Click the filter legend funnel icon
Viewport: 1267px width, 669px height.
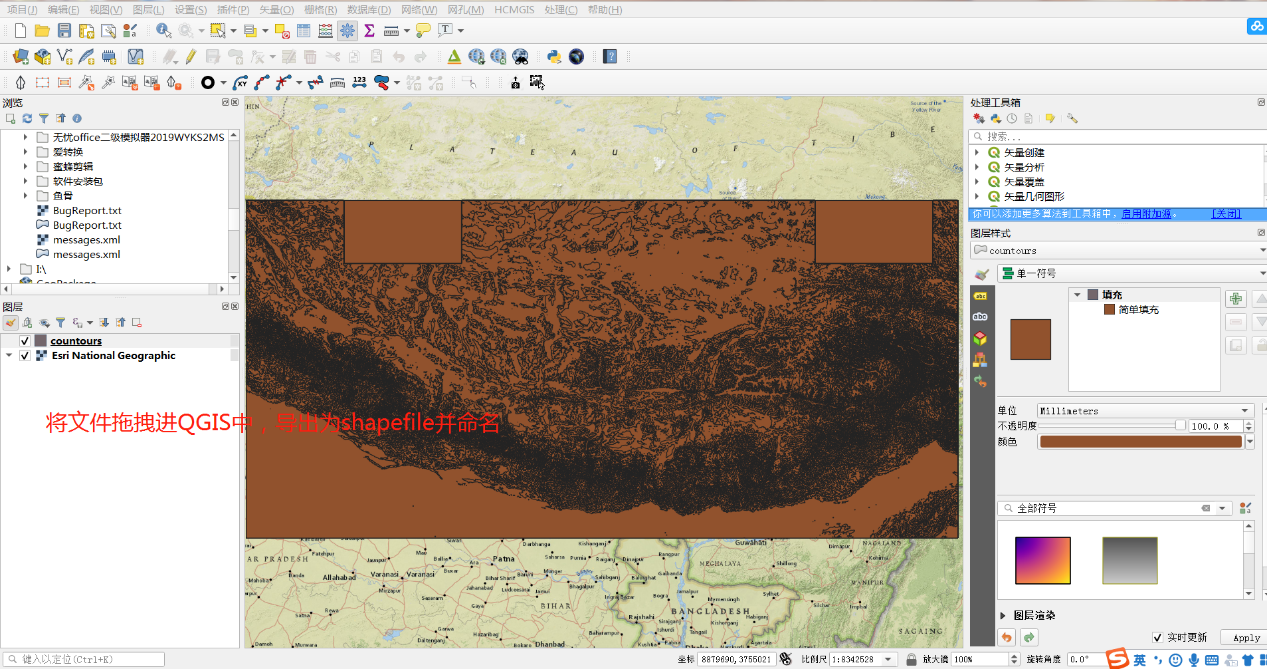click(60, 323)
